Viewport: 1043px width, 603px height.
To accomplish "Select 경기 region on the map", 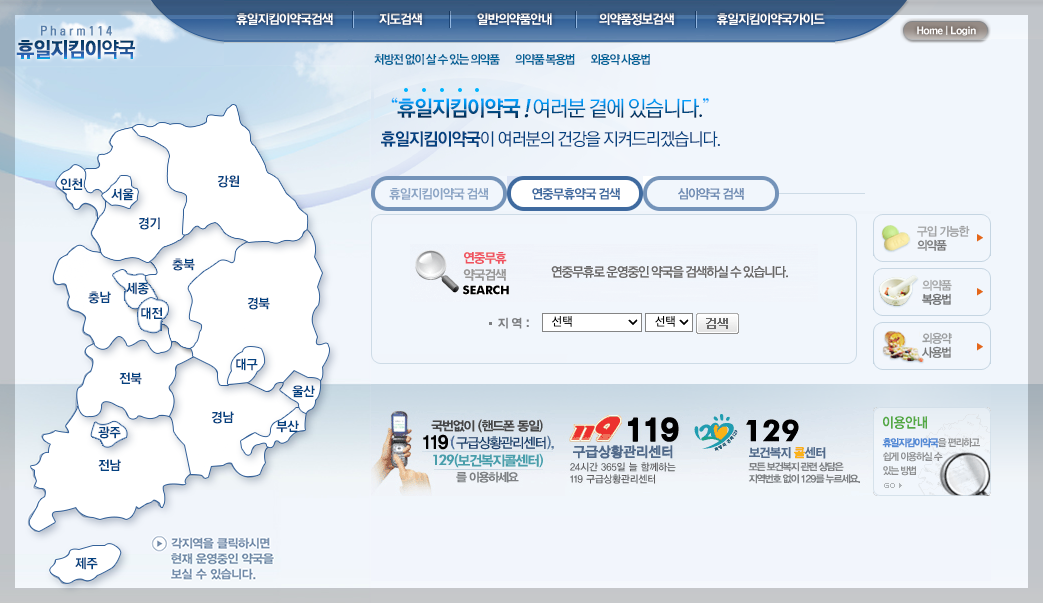I will [150, 223].
